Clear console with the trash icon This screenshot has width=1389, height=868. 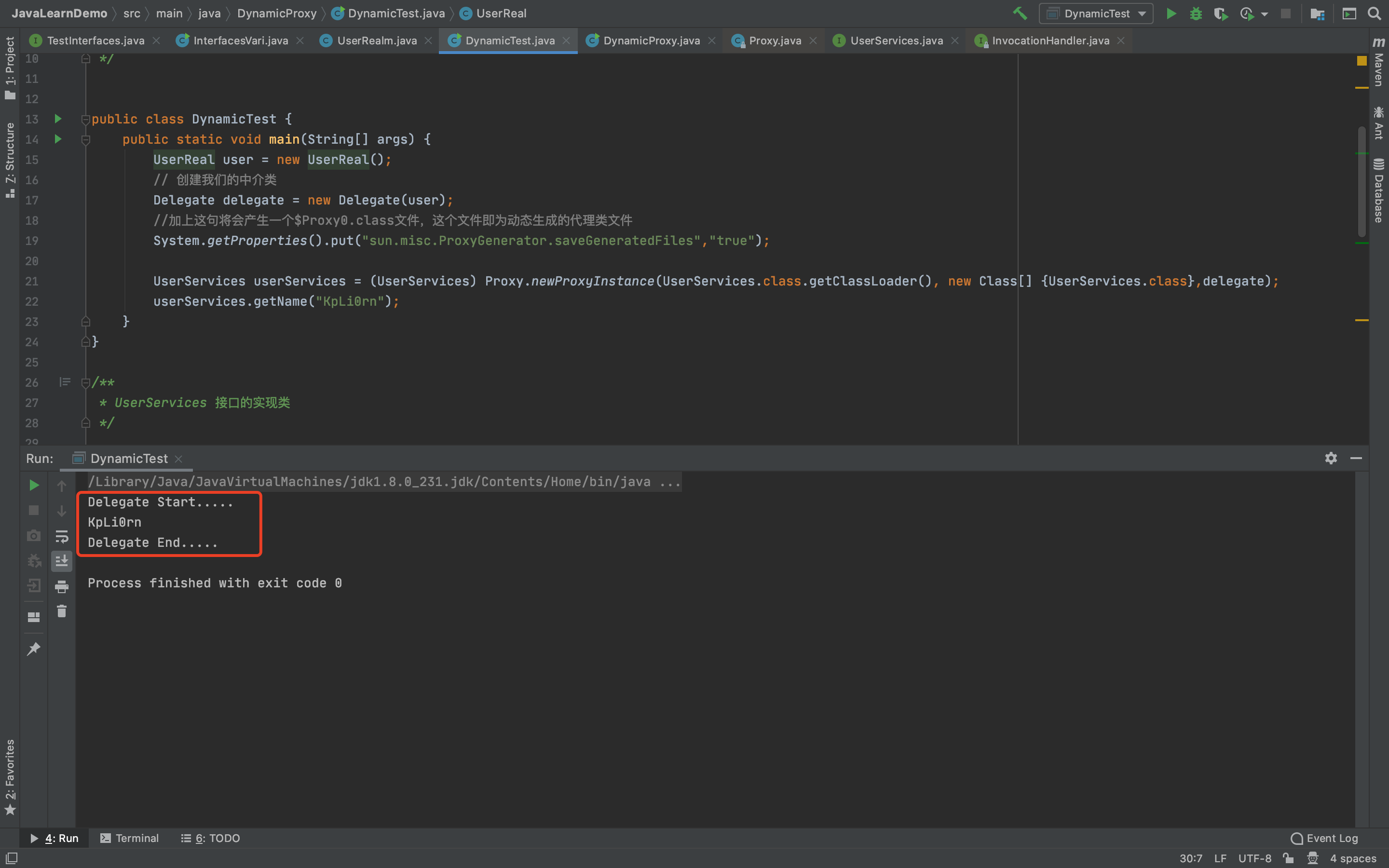pyautogui.click(x=61, y=611)
